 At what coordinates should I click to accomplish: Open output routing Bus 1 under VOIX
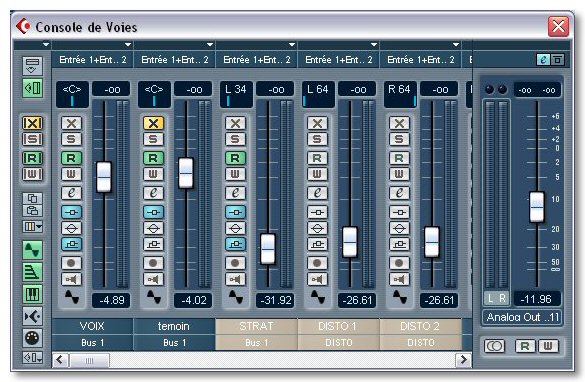coord(93,342)
